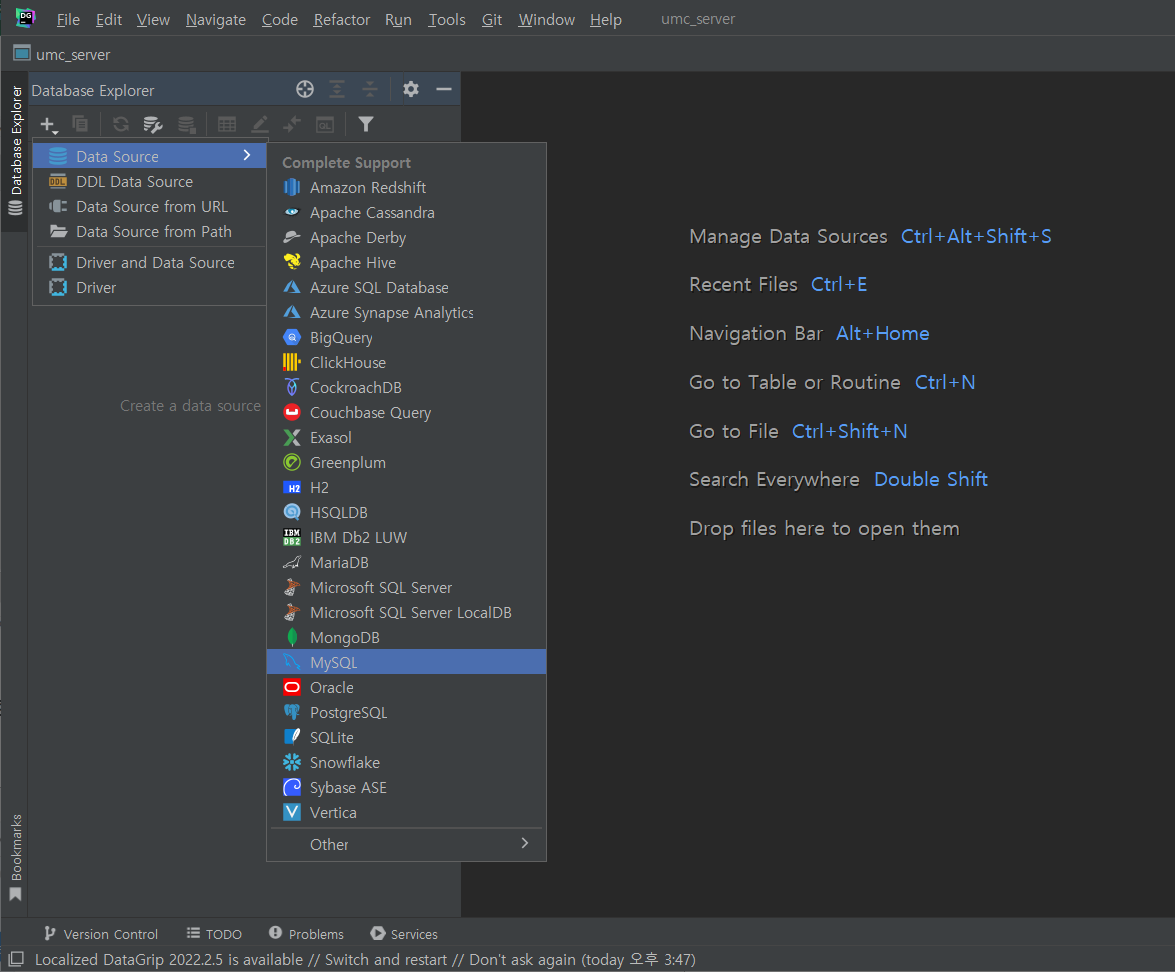Open the Run menu

pos(399,19)
